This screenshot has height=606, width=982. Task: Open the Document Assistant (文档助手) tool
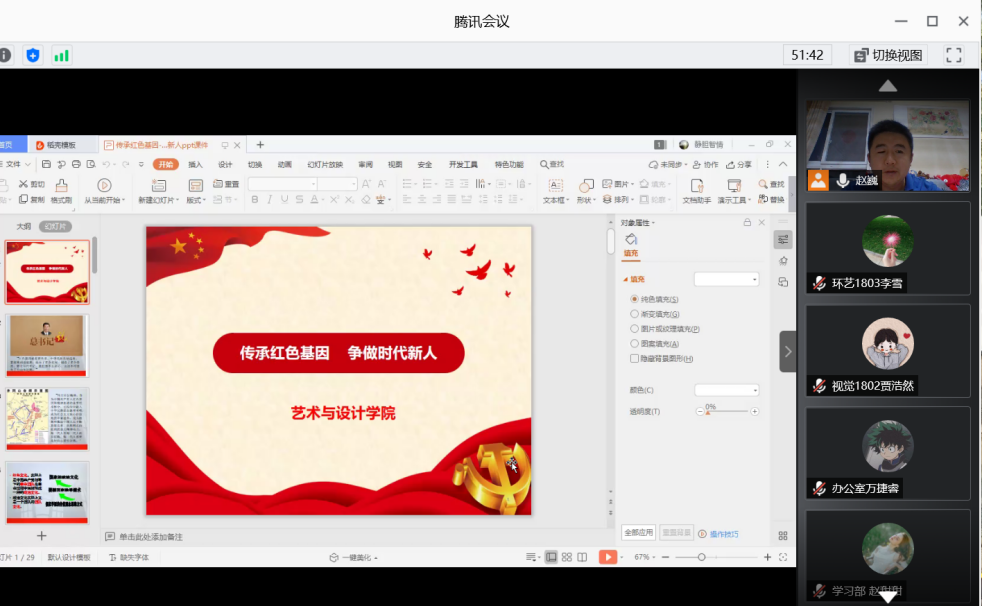[696, 186]
